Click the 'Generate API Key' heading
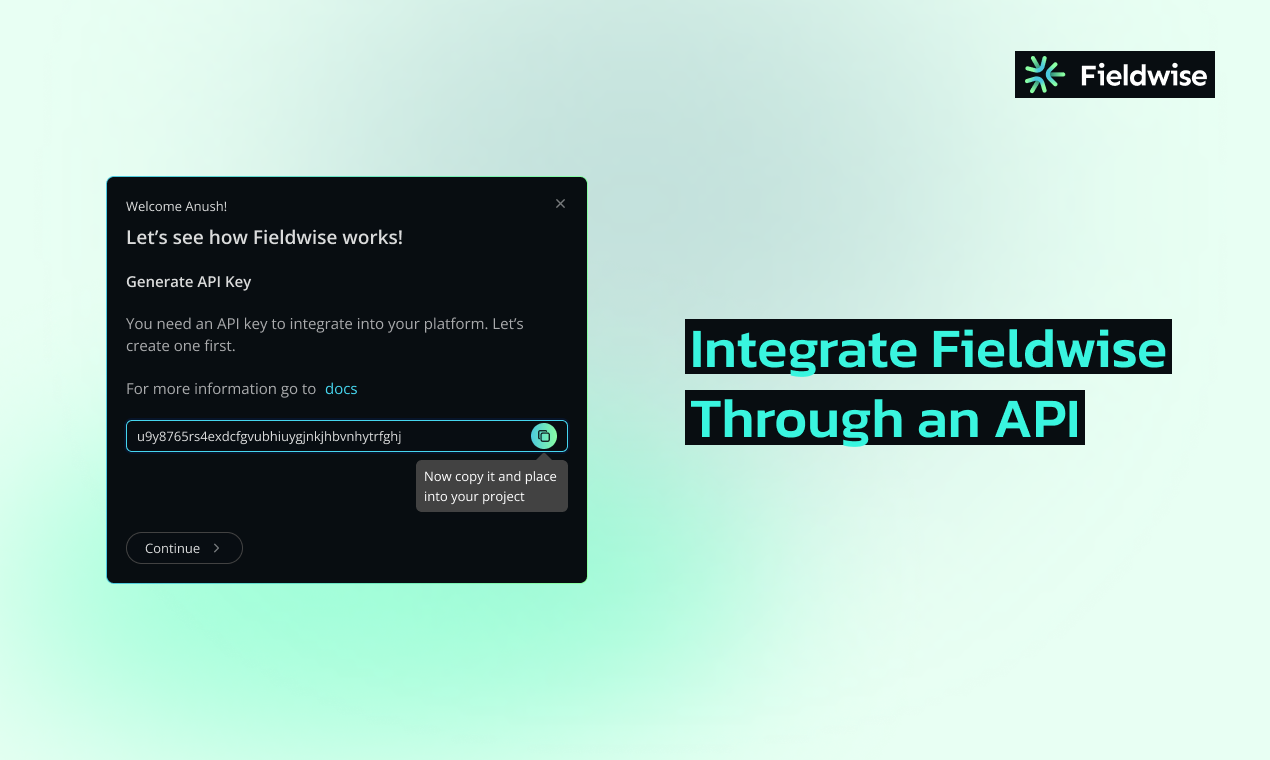The image size is (1270, 760). (188, 282)
